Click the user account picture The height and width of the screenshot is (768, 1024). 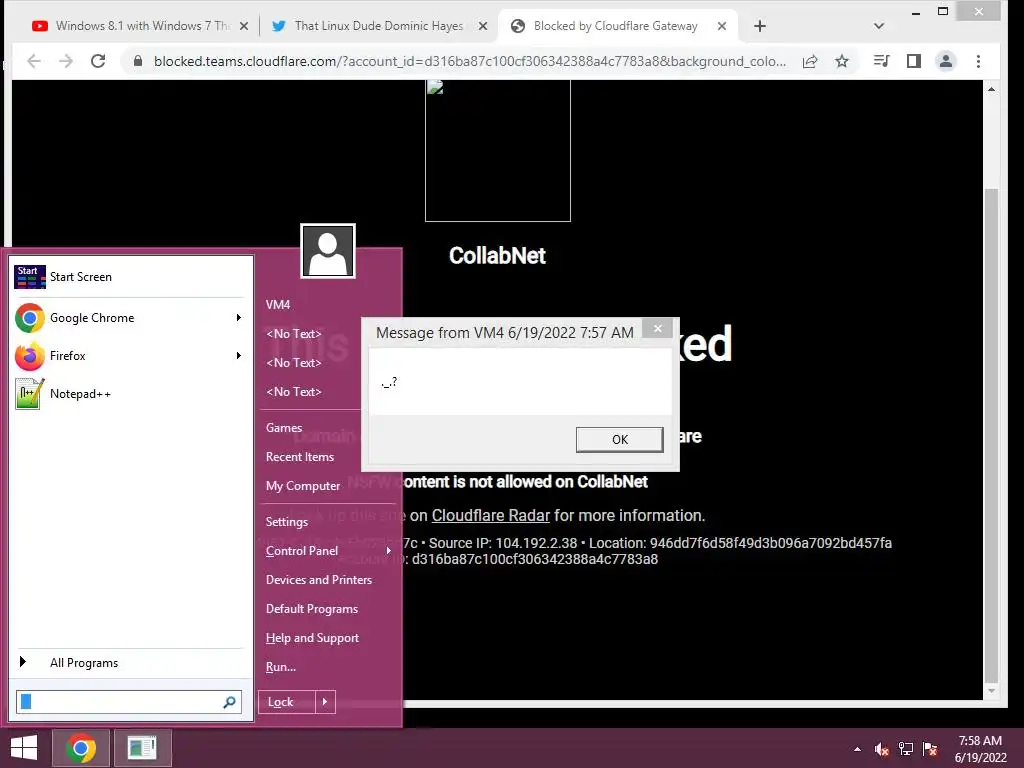click(x=328, y=251)
